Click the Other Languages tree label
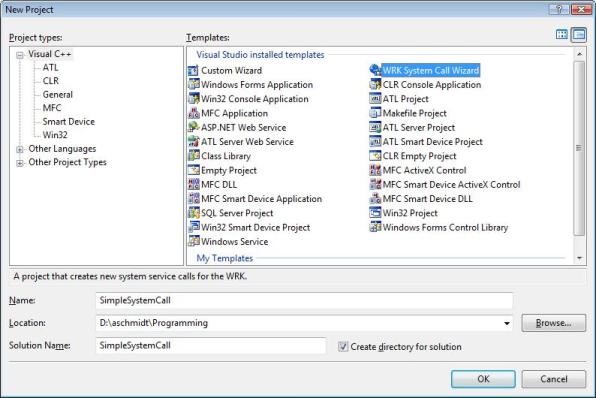This screenshot has height=398, width=596. pos(62,149)
